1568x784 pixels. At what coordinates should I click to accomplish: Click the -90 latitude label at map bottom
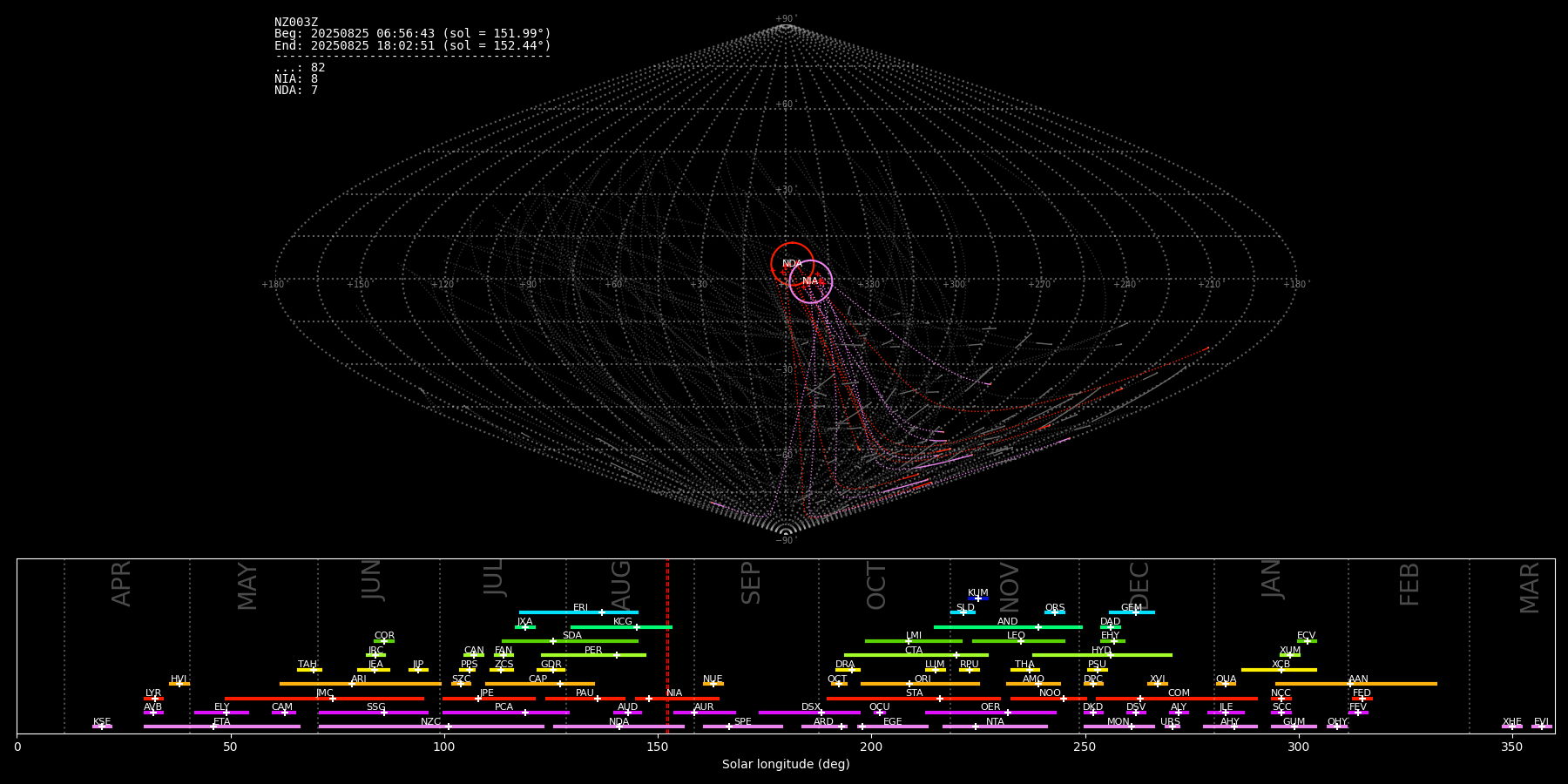[786, 541]
